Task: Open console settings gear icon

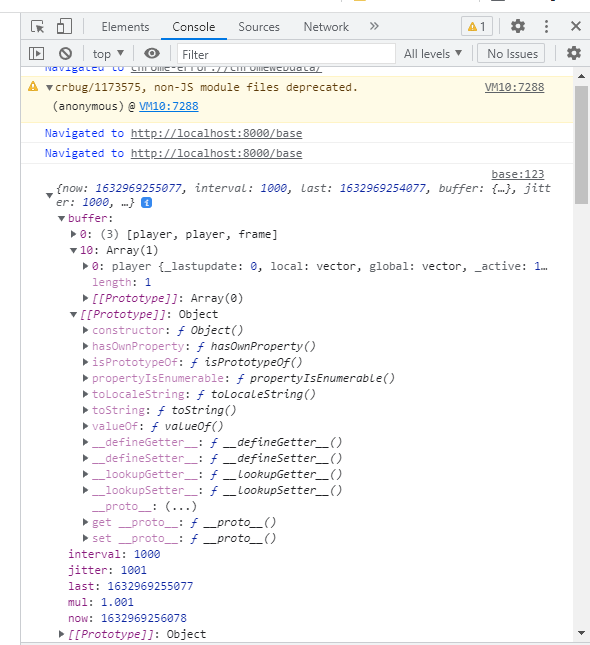Action: 574,53
